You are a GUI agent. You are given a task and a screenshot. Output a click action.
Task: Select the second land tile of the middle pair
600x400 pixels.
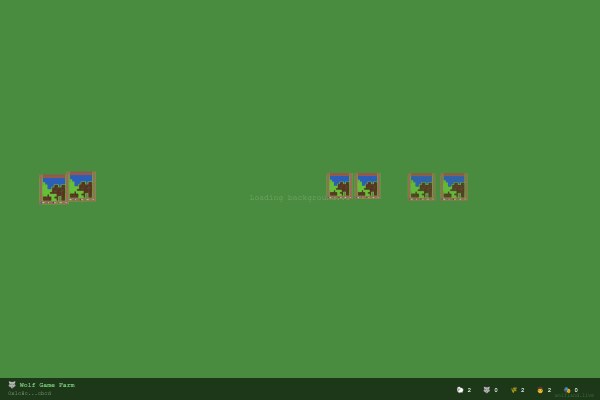(368, 186)
